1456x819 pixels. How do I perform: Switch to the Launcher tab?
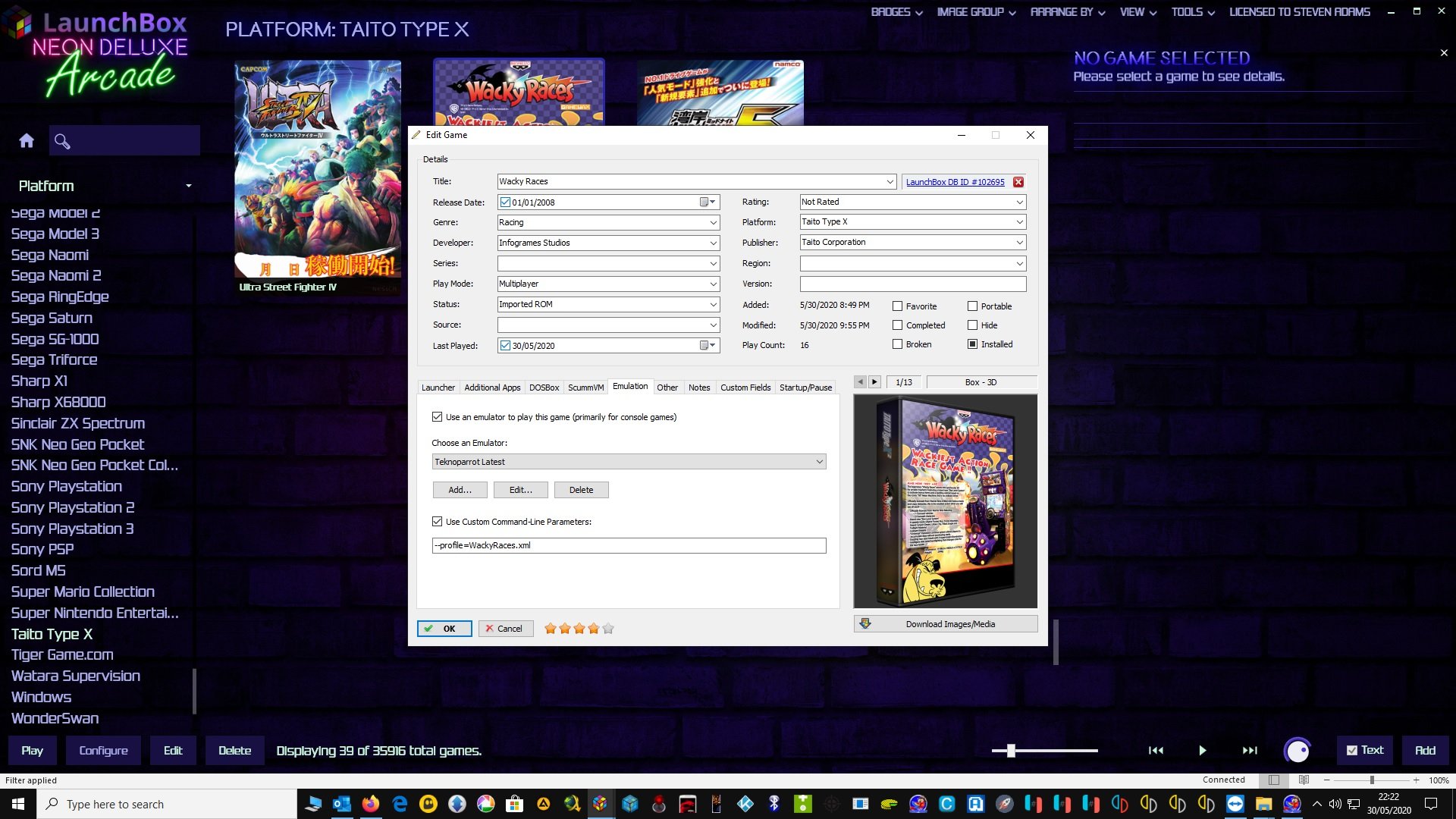click(438, 388)
